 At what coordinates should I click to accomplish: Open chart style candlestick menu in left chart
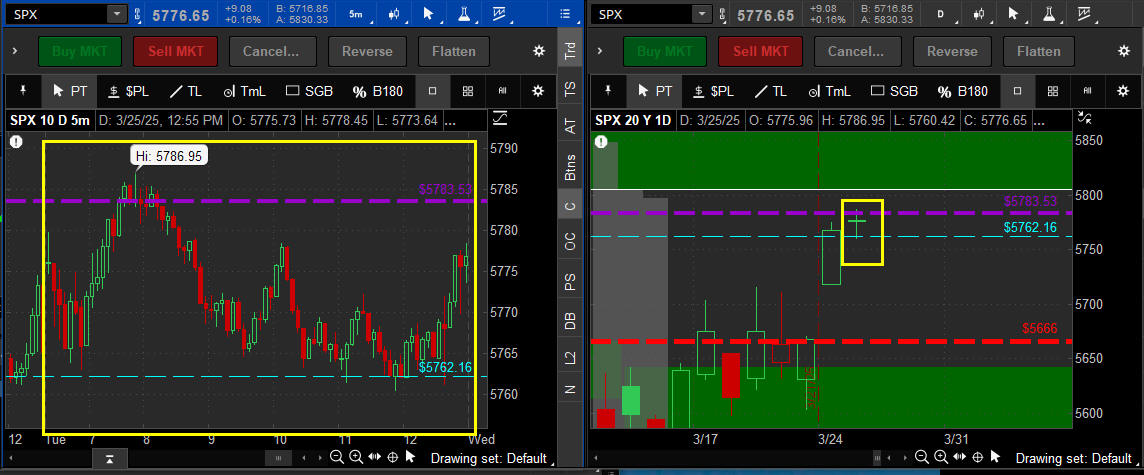click(395, 14)
